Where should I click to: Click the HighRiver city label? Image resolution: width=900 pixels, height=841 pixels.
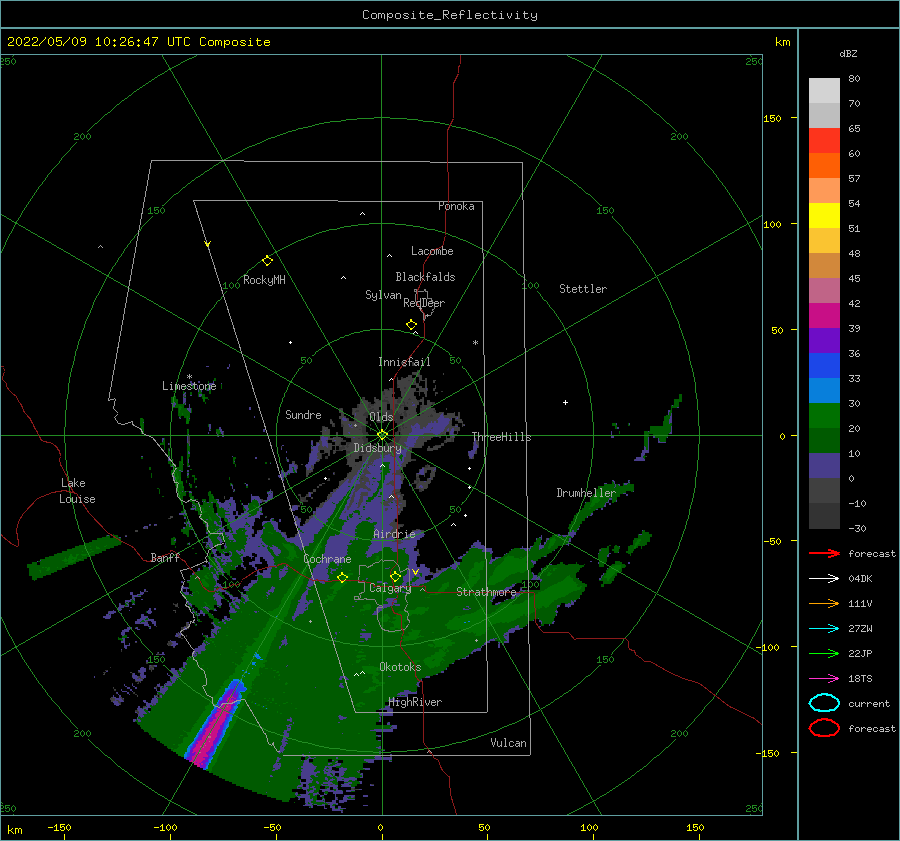[x=415, y=702]
